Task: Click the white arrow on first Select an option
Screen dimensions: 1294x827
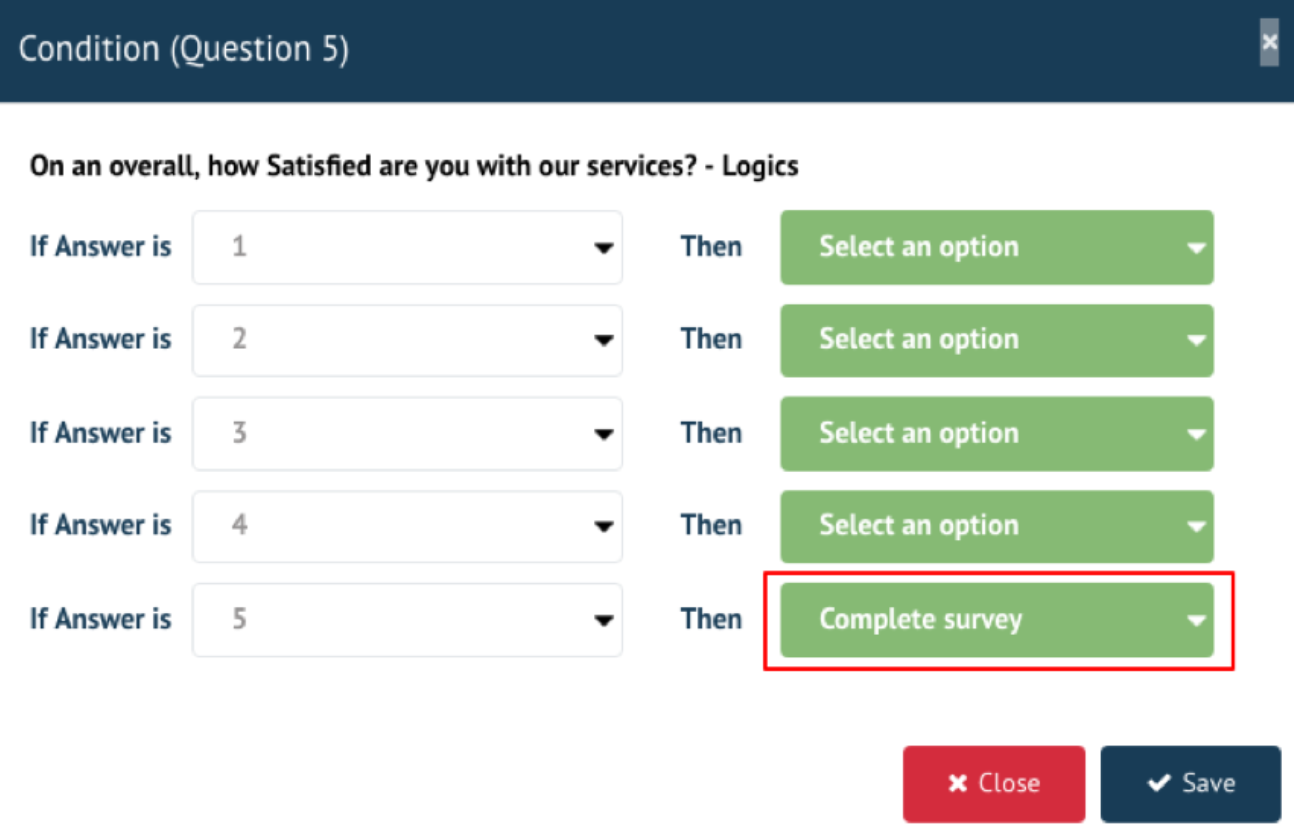Action: (1196, 248)
